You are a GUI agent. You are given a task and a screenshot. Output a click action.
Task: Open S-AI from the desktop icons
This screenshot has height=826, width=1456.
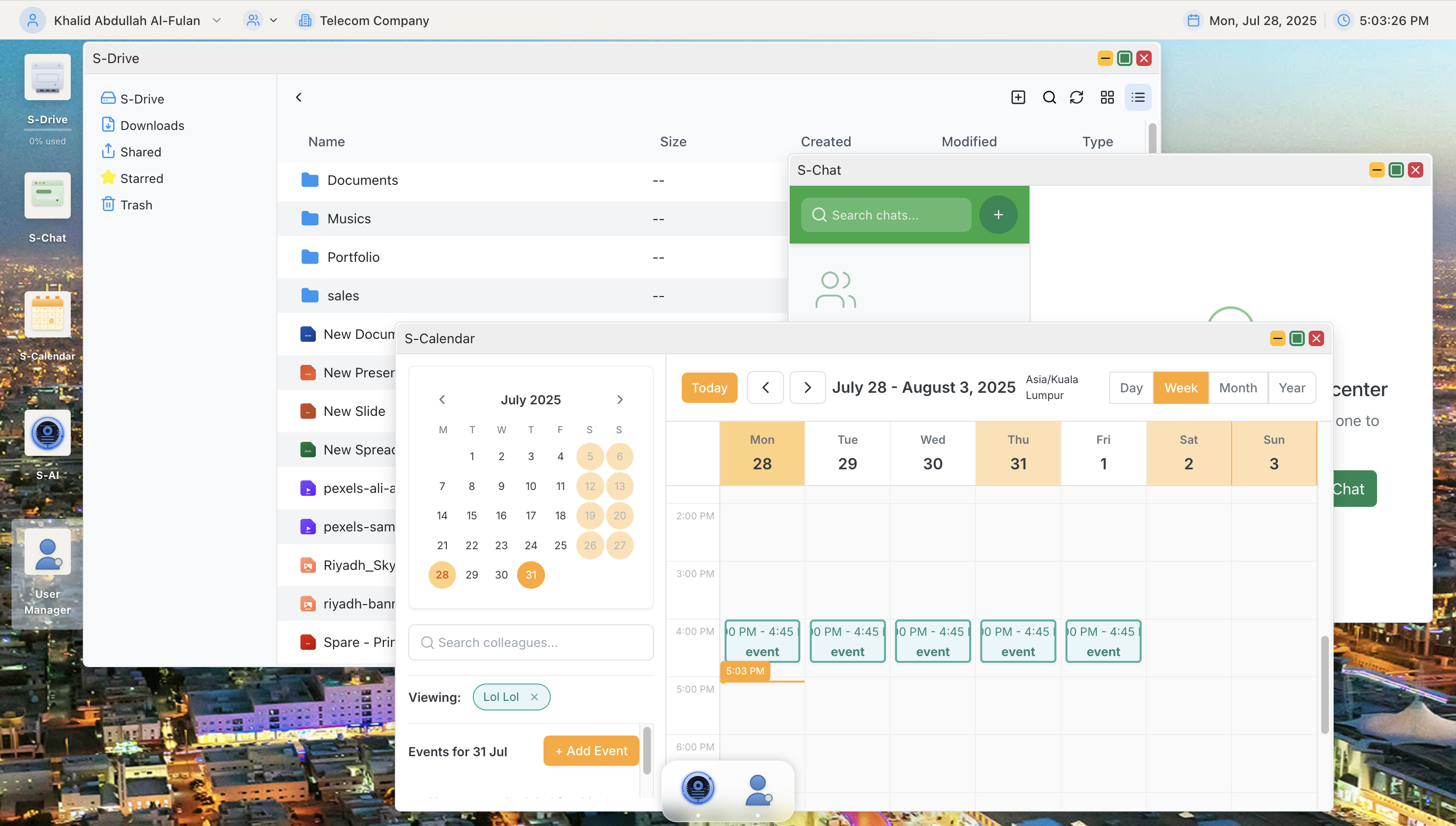tap(47, 433)
